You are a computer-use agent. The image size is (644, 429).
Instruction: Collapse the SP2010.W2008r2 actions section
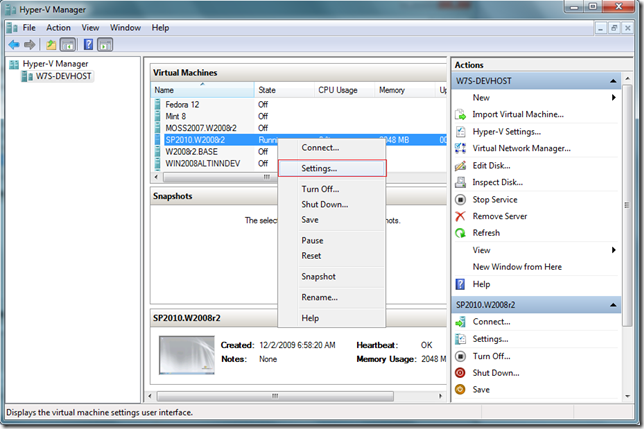point(613,305)
